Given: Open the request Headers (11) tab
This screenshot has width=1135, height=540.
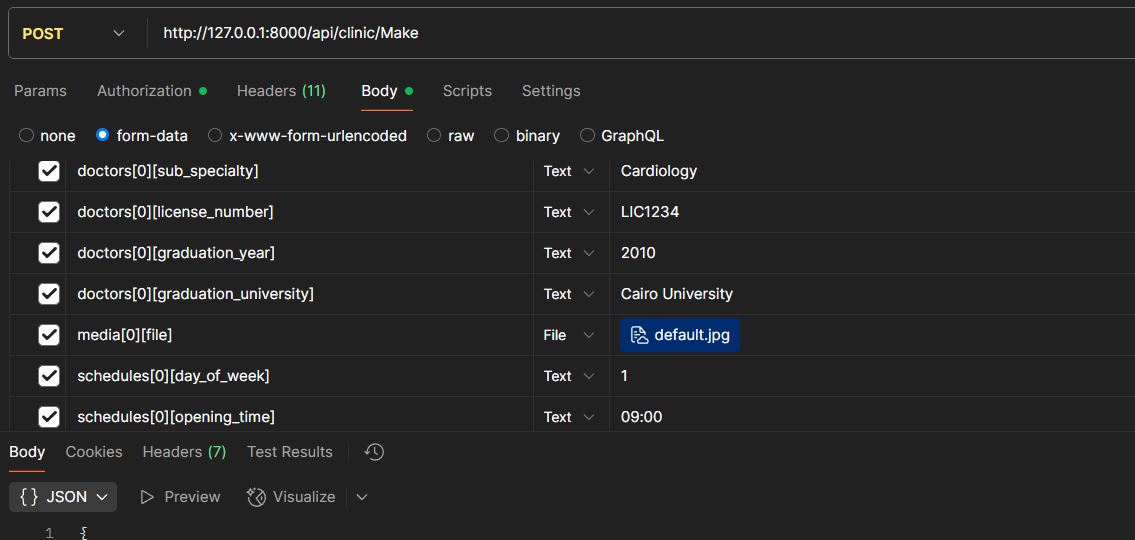Looking at the screenshot, I should pos(281,91).
